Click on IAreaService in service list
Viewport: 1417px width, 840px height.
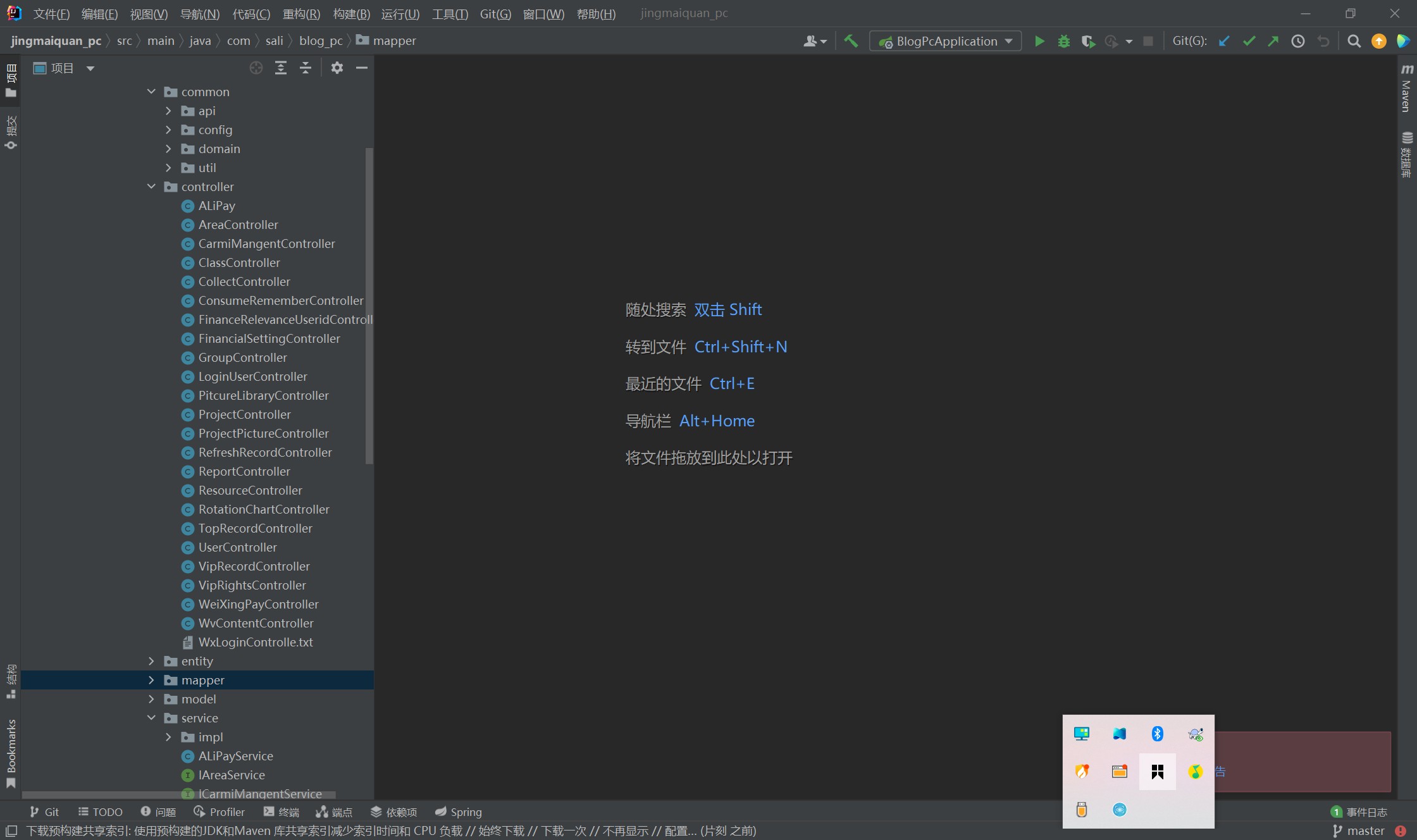point(231,774)
